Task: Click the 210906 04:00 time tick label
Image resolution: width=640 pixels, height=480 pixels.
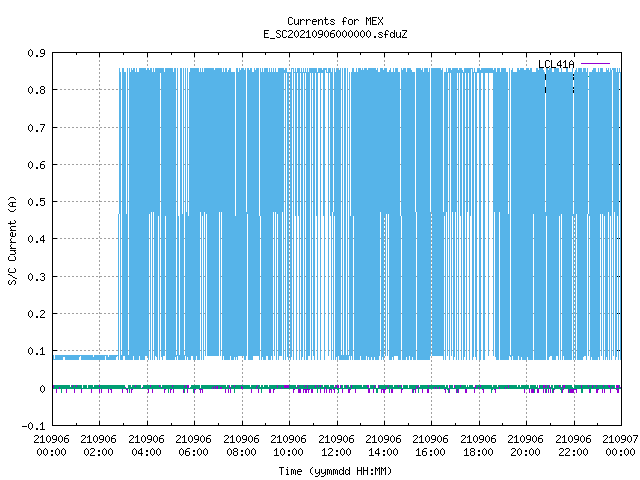Action: [147, 445]
